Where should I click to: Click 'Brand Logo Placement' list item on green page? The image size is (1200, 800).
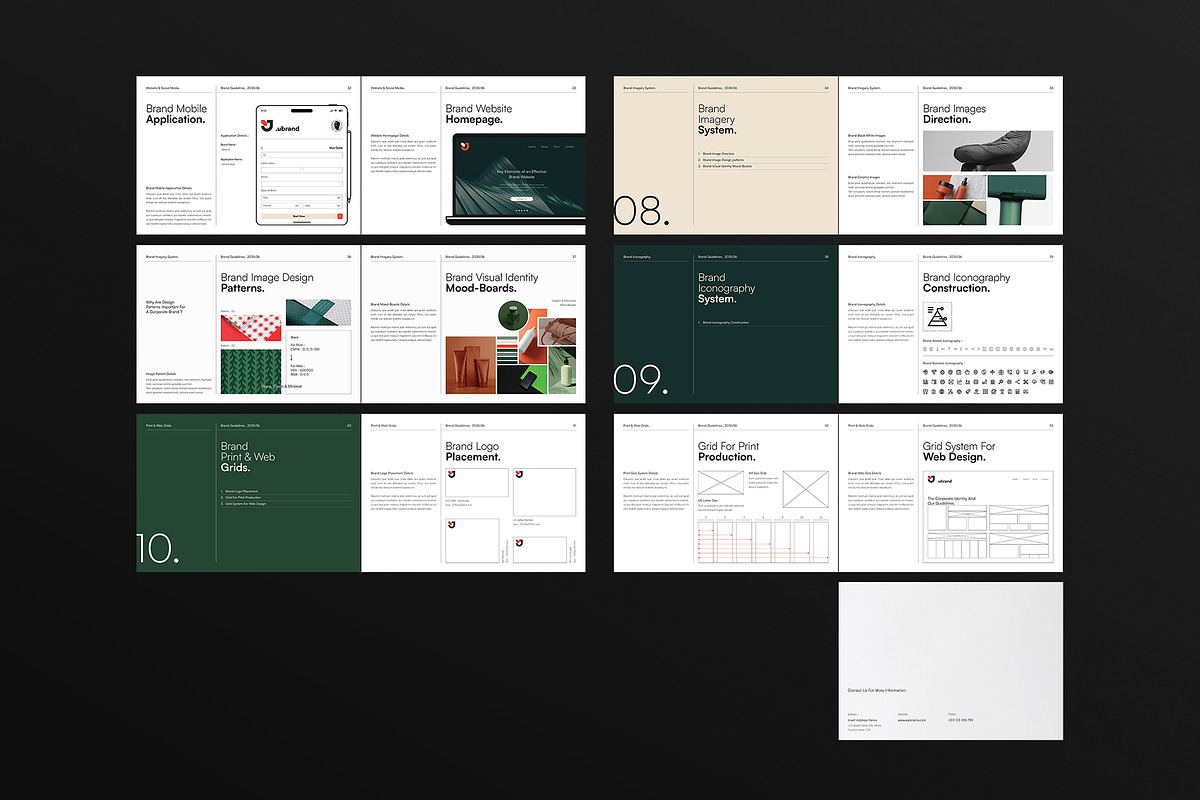point(242,491)
